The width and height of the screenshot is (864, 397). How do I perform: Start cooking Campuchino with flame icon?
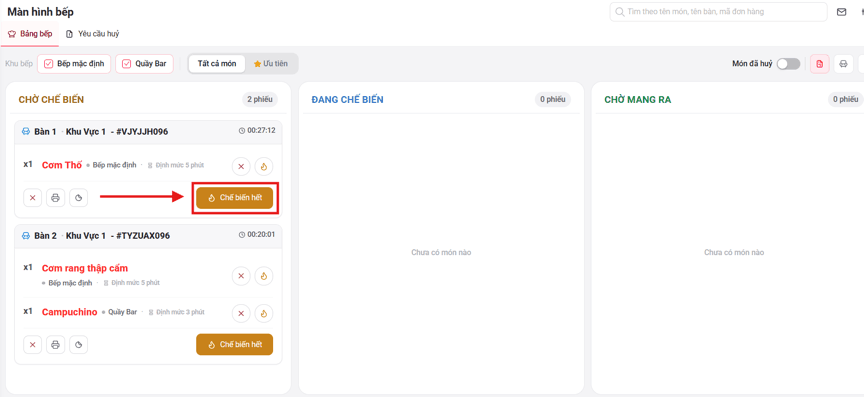(263, 313)
